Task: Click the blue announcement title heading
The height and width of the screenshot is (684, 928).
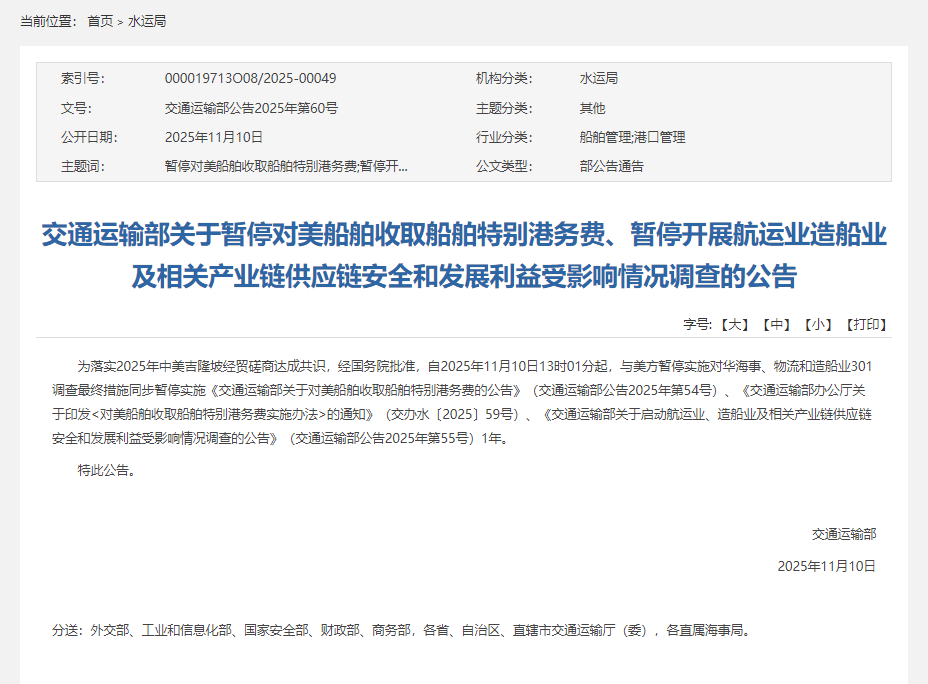Action: [463, 255]
